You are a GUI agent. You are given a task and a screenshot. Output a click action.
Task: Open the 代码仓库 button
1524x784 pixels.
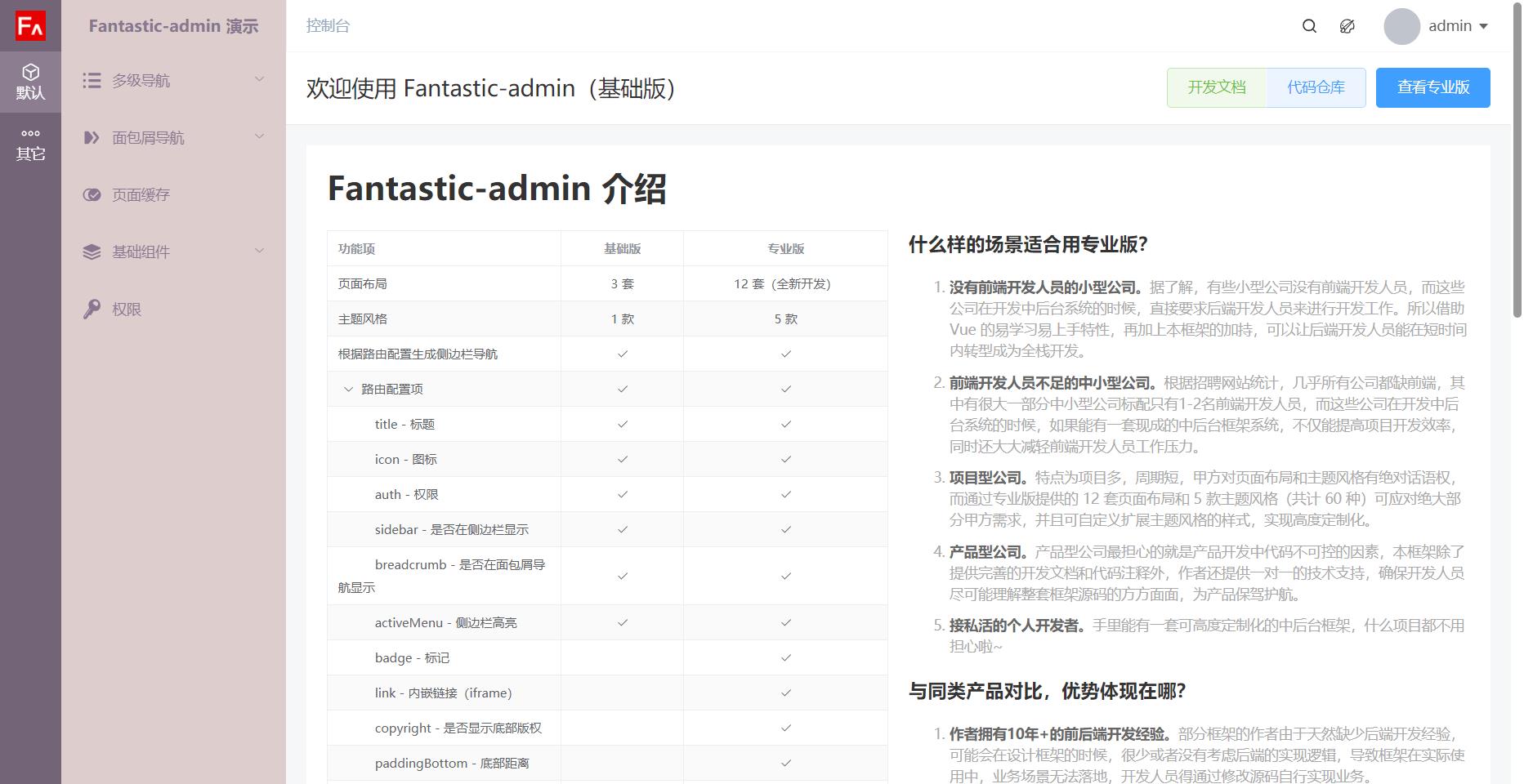tap(1316, 87)
